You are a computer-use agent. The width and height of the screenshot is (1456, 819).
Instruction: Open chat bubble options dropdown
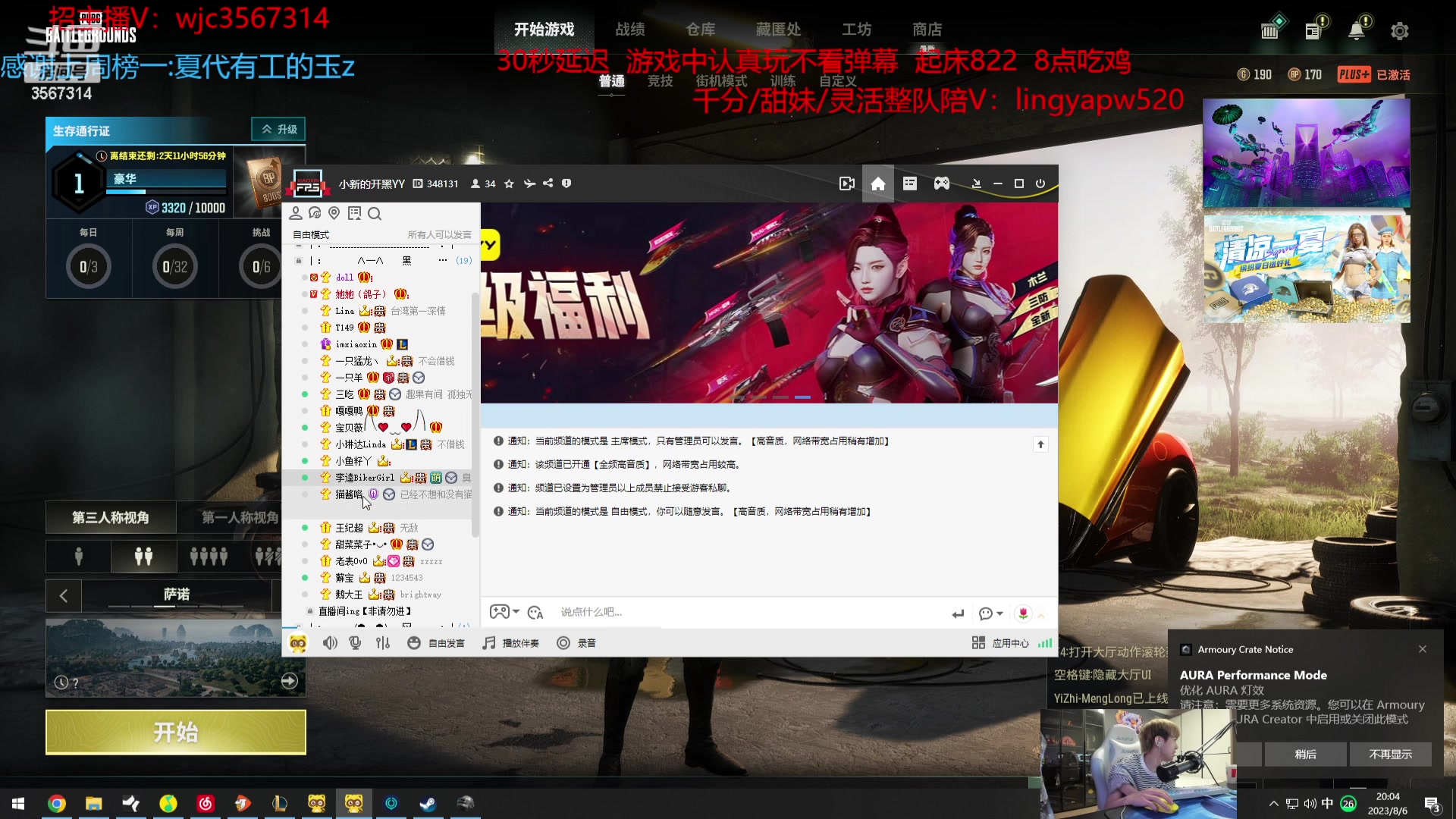click(x=990, y=613)
